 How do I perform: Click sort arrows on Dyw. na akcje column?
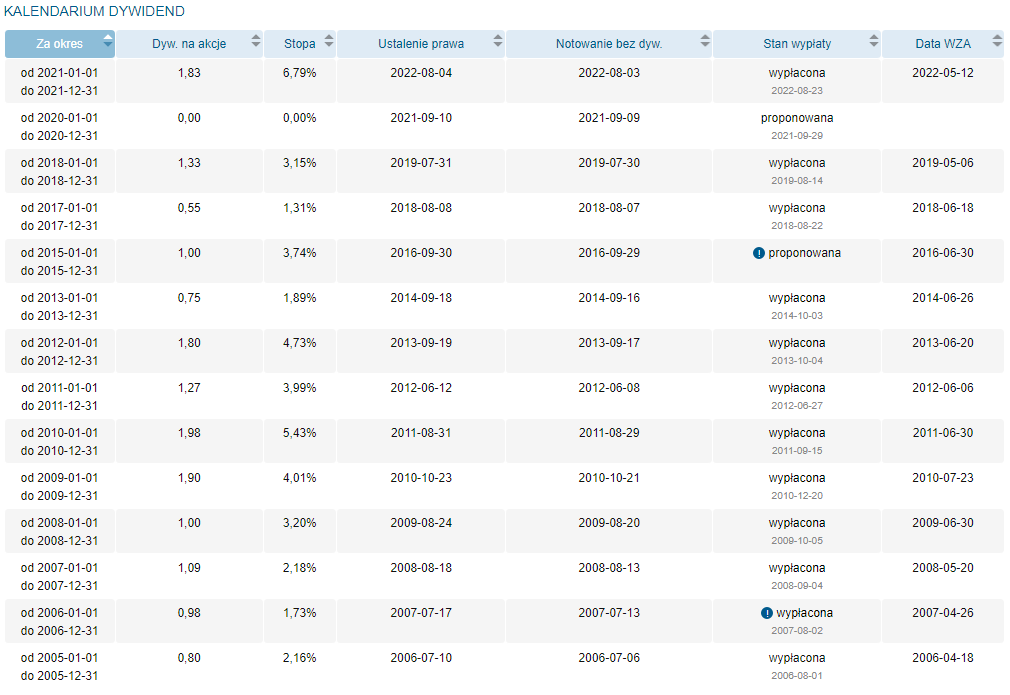coord(256,41)
